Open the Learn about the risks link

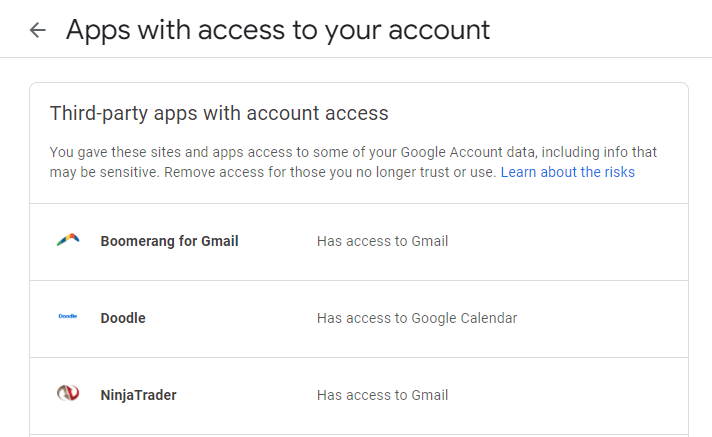(x=567, y=172)
